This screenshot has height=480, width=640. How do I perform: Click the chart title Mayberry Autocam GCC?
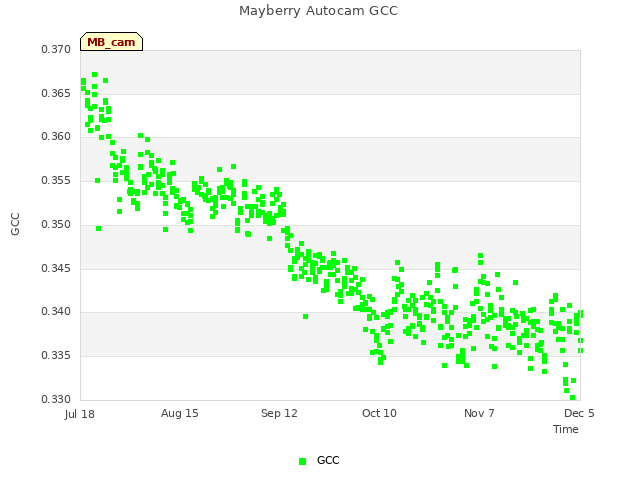(318, 11)
